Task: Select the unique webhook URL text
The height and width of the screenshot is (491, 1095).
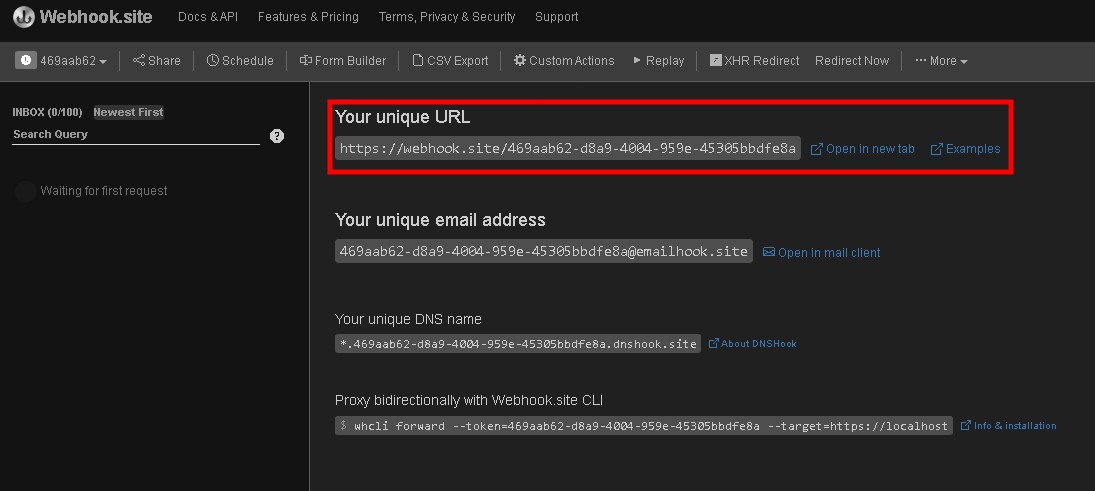Action: coord(567,149)
